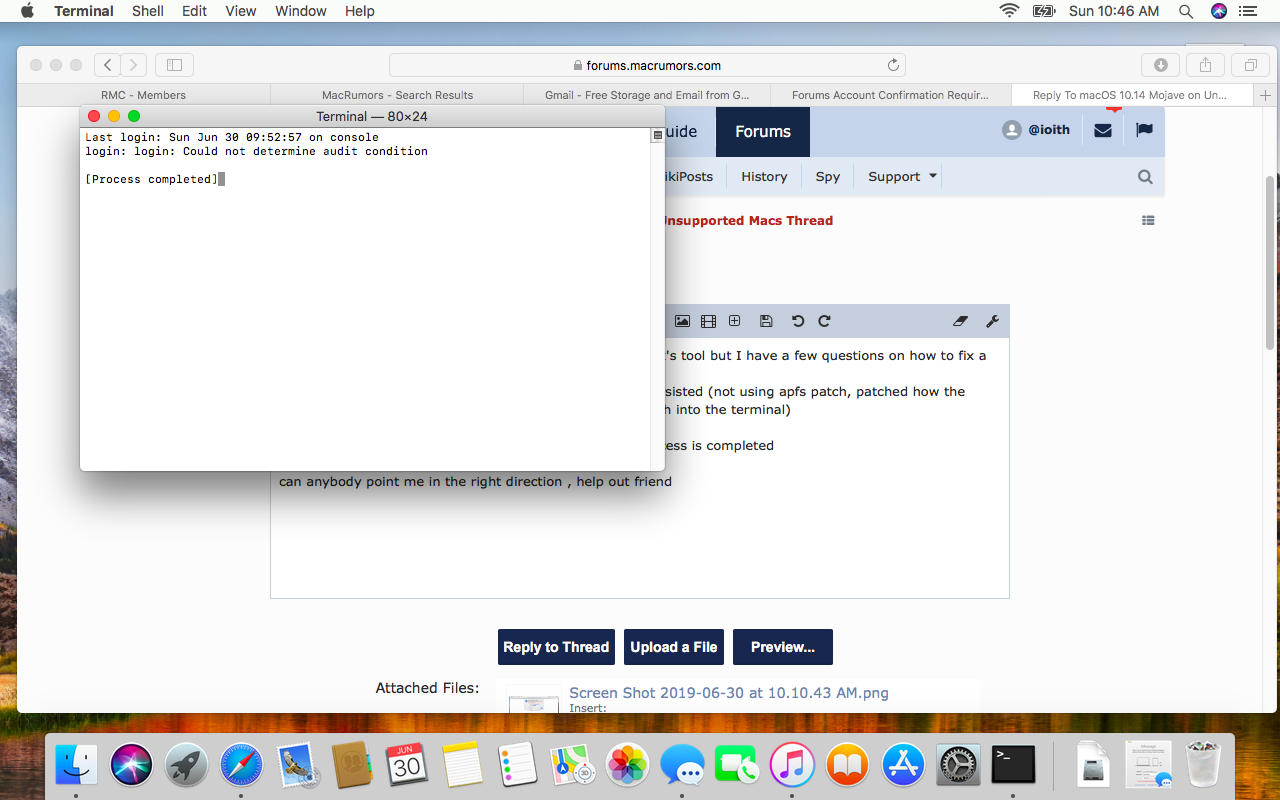Switch to the RMC - Members tab
Viewport: 1280px width, 800px height.
tap(143, 95)
